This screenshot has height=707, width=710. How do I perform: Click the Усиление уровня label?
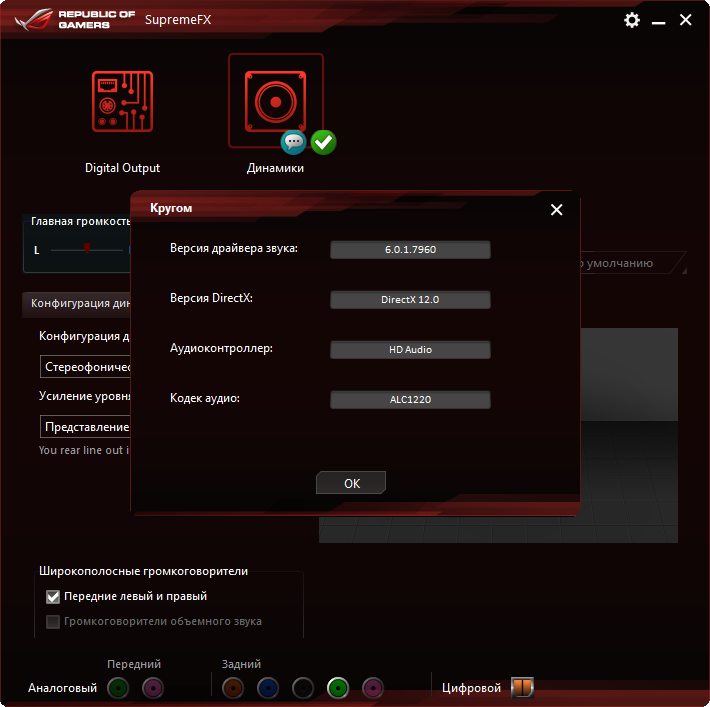pos(85,396)
